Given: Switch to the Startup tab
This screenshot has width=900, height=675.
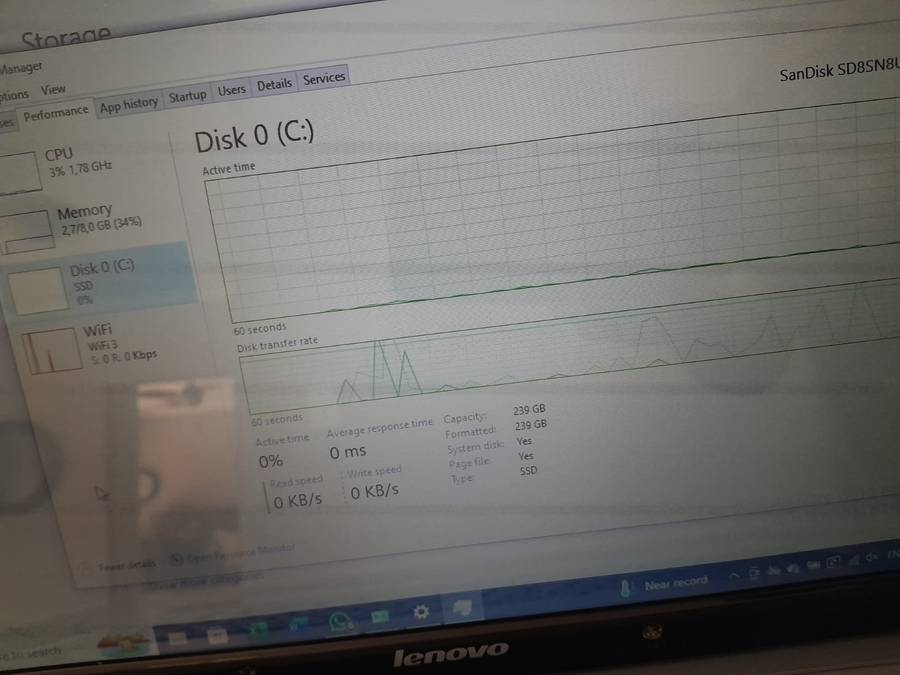Looking at the screenshot, I should click(x=187, y=96).
